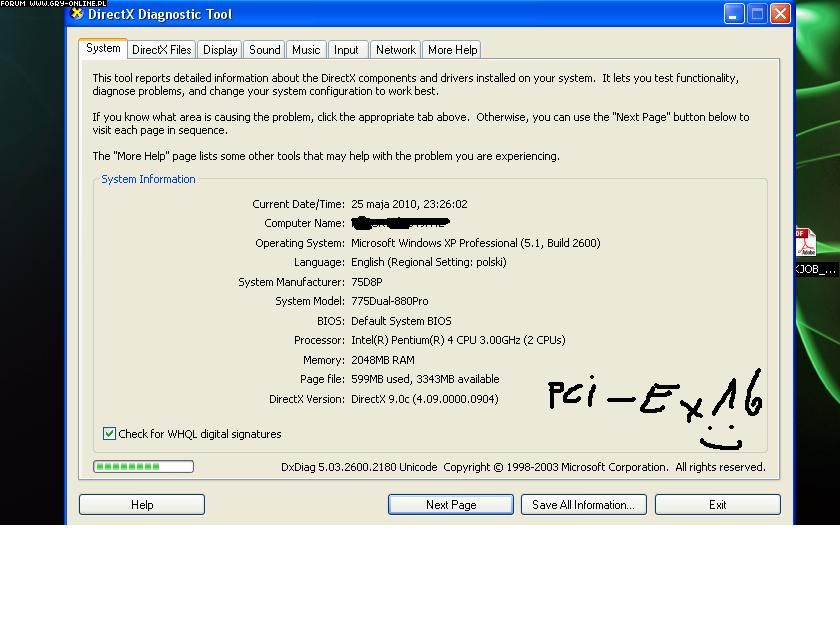Close the DirectX Diagnostic Tool window
Screen dimensions: 840x634
point(780,13)
